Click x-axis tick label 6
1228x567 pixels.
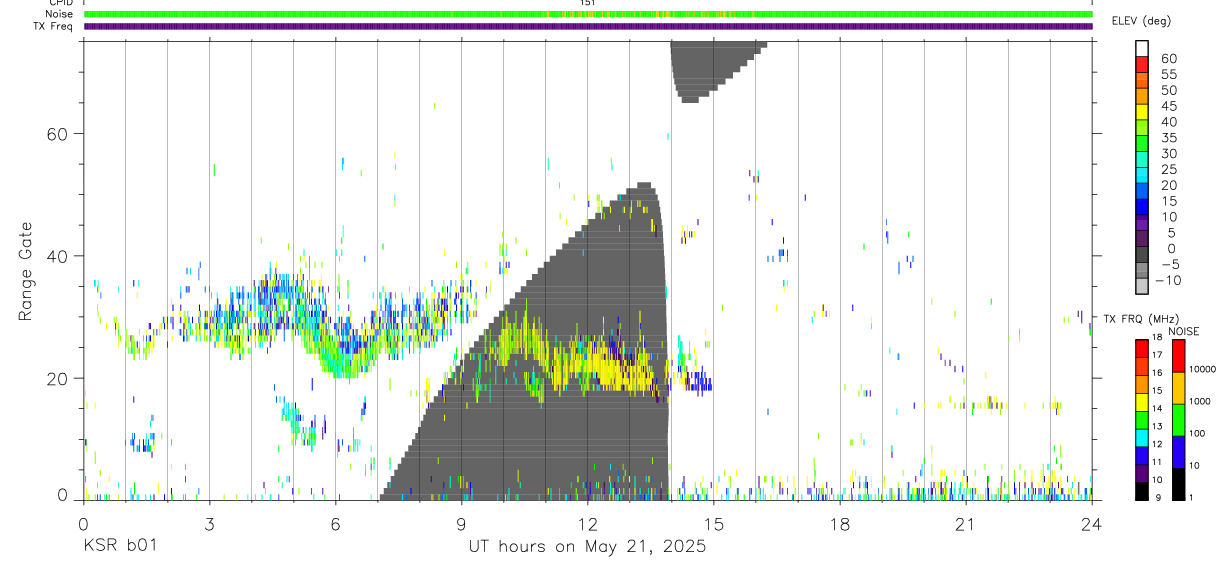pyautogui.click(x=335, y=523)
